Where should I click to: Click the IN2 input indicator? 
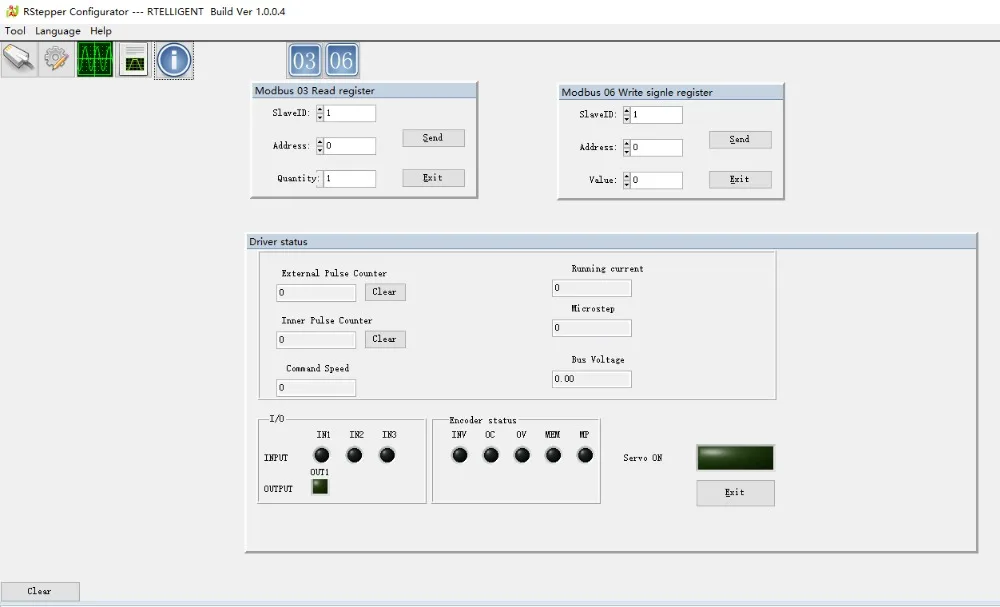355,455
